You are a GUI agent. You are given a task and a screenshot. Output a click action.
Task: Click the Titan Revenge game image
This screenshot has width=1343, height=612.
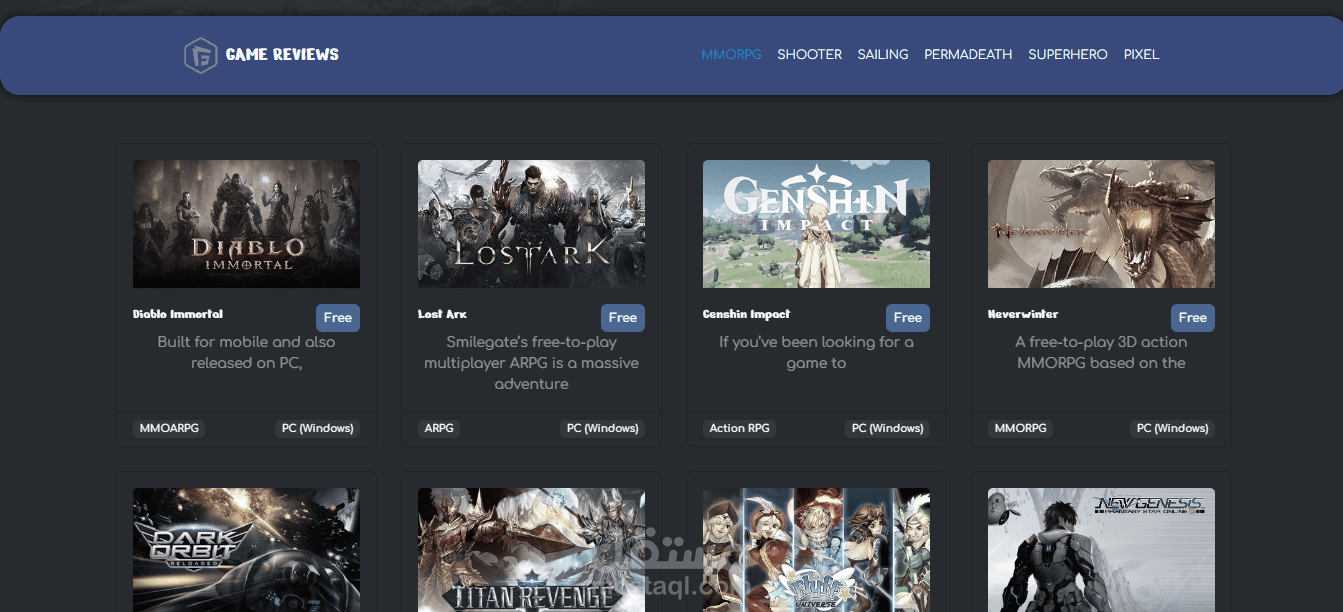pyautogui.click(x=531, y=550)
